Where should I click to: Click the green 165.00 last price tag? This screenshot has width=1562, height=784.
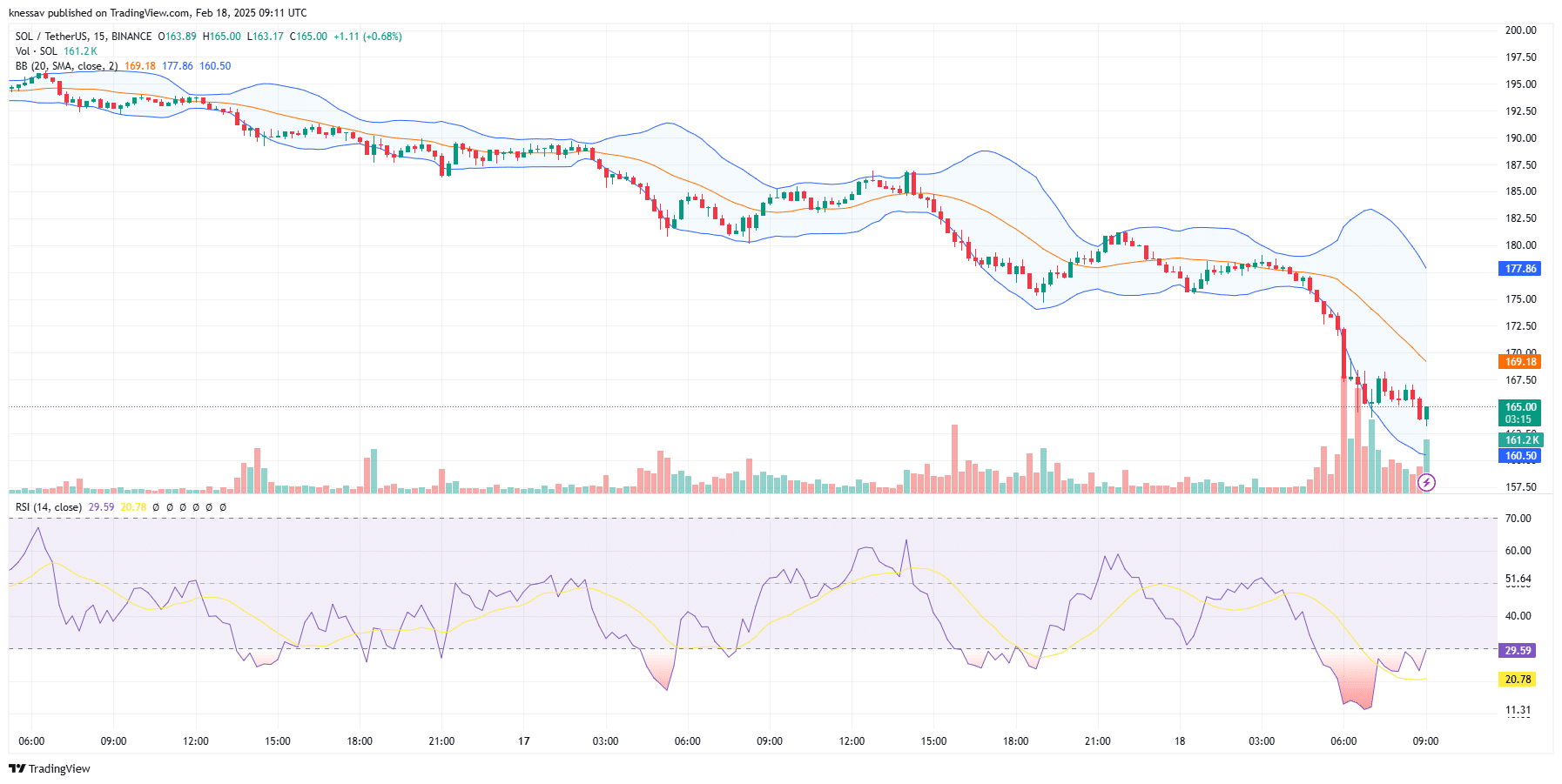point(1520,407)
